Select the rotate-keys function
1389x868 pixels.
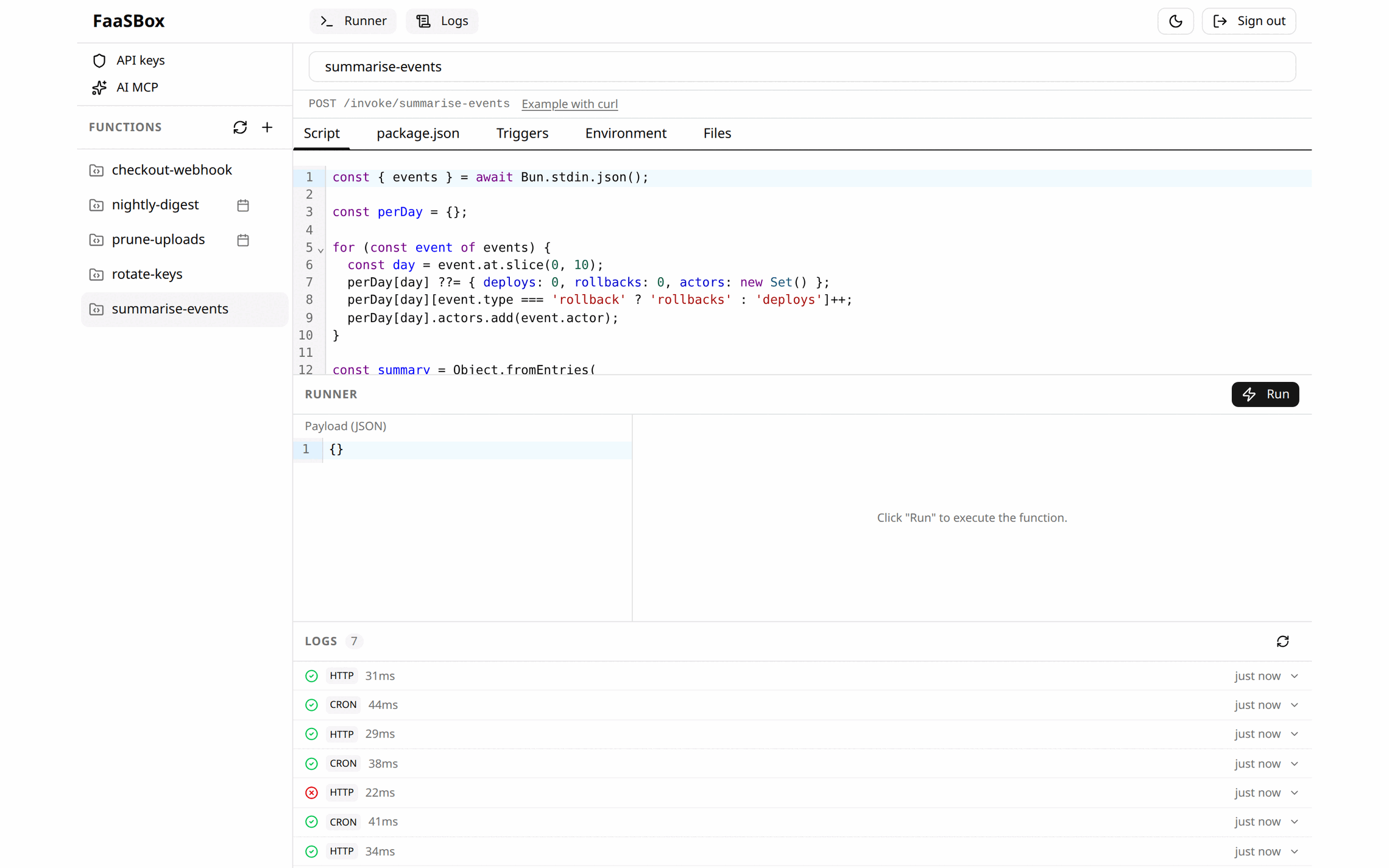[x=185, y=274]
